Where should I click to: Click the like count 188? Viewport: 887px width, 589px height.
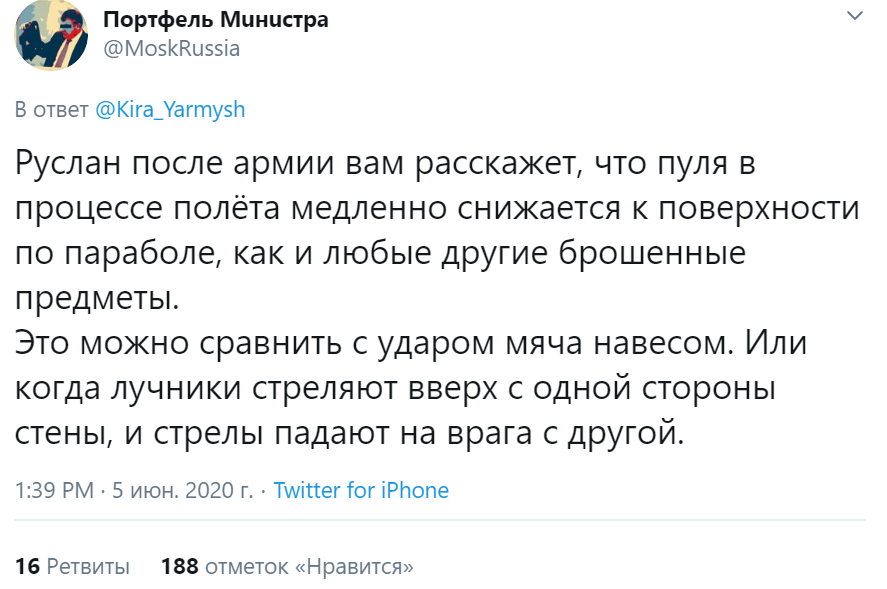pyautogui.click(x=180, y=567)
